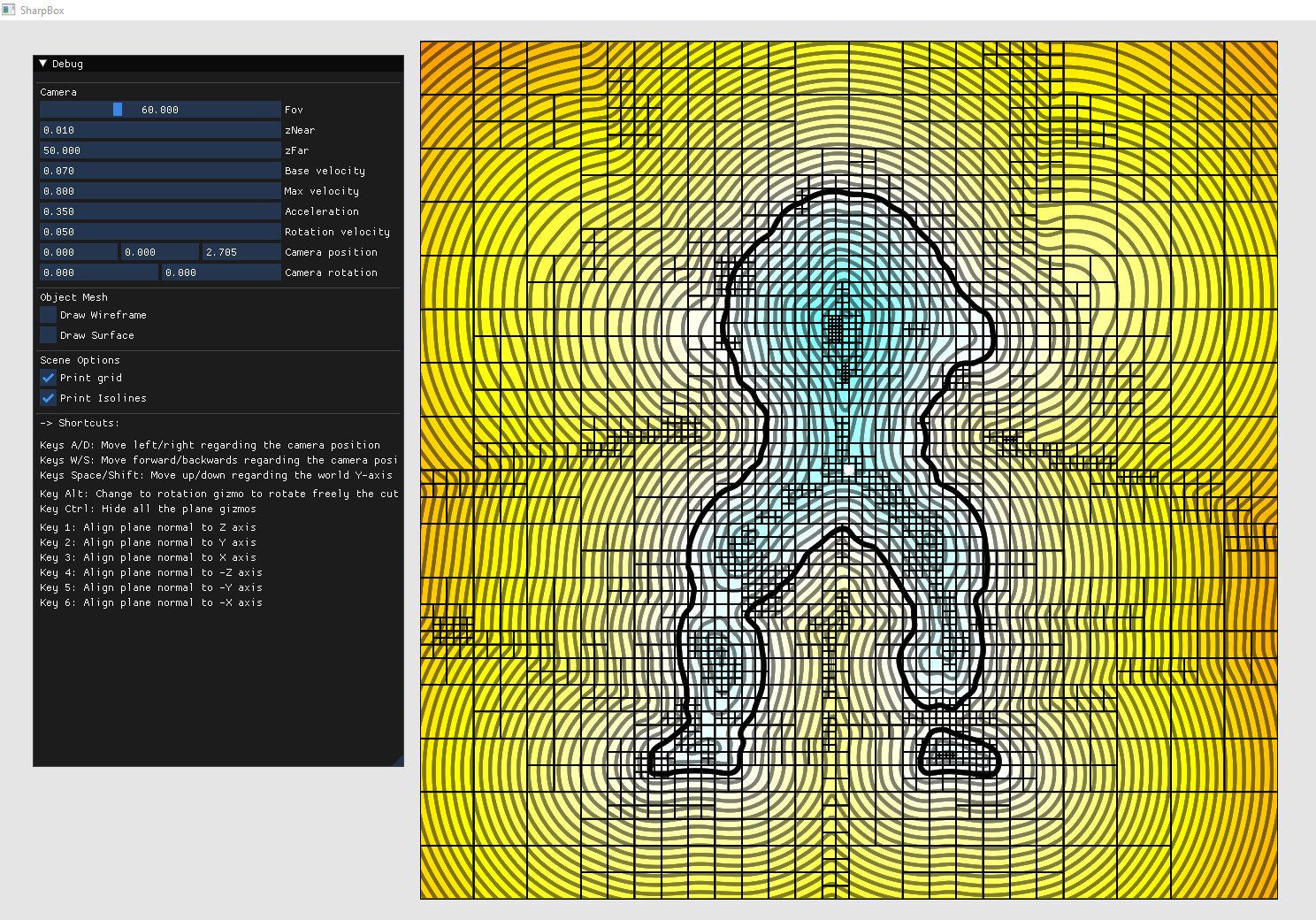Click the 'Camera' section label
Screen dimensions: 1316x920
[x=58, y=92]
